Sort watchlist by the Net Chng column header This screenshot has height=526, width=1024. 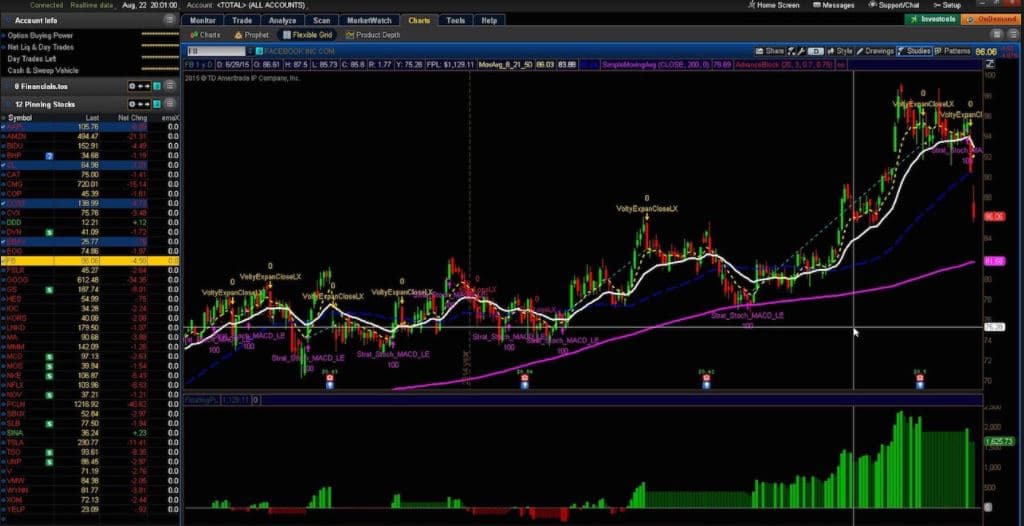[x=133, y=118]
